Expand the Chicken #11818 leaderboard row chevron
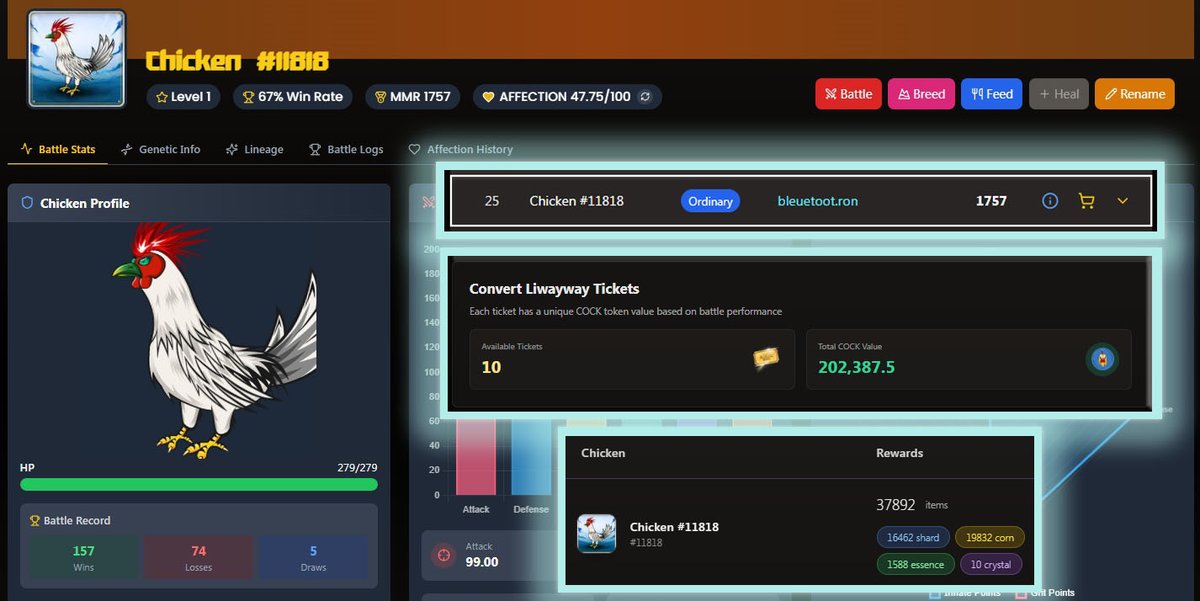The image size is (1200, 601). tap(1122, 201)
